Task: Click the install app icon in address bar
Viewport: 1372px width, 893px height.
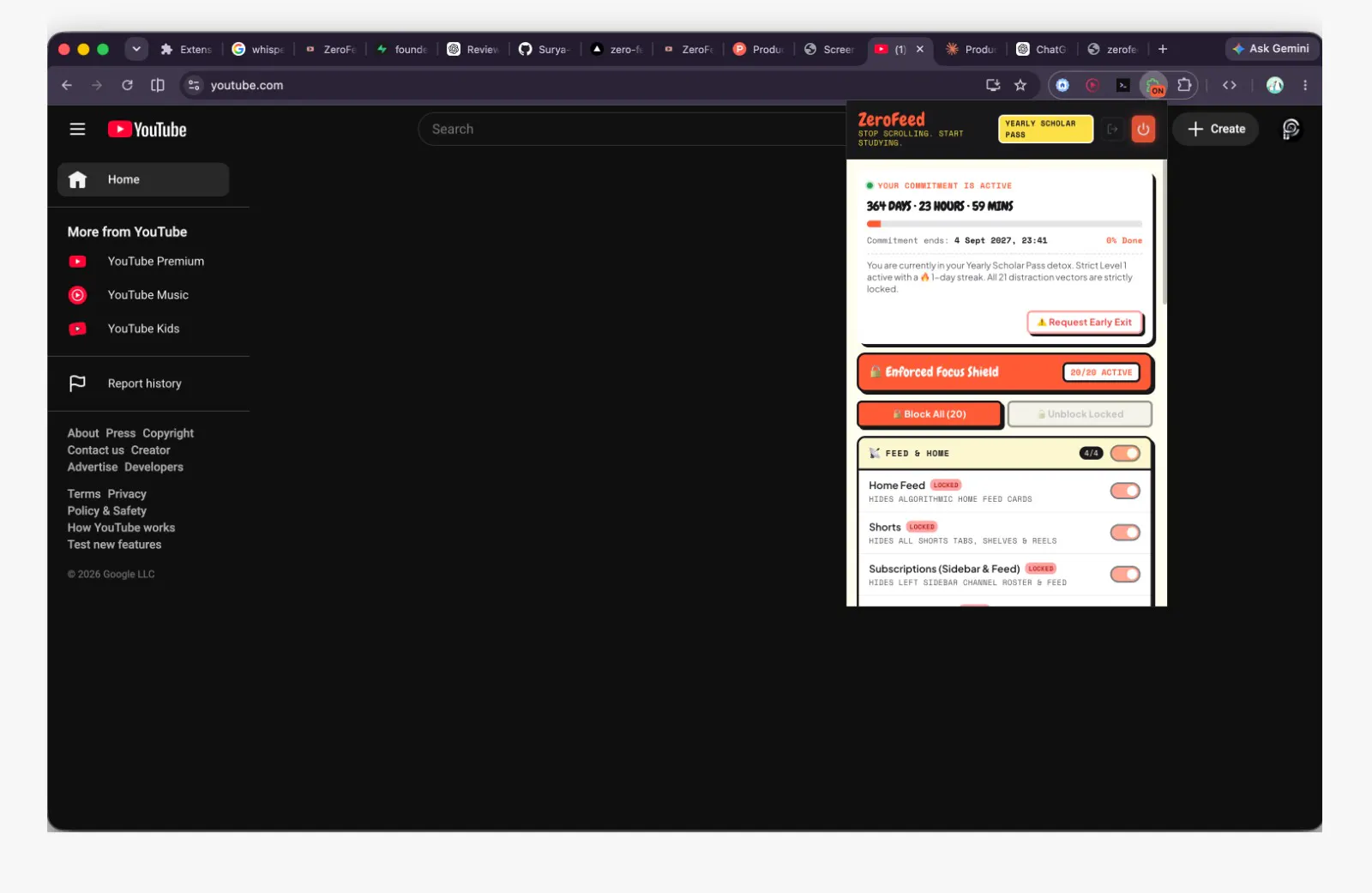Action: [x=993, y=85]
